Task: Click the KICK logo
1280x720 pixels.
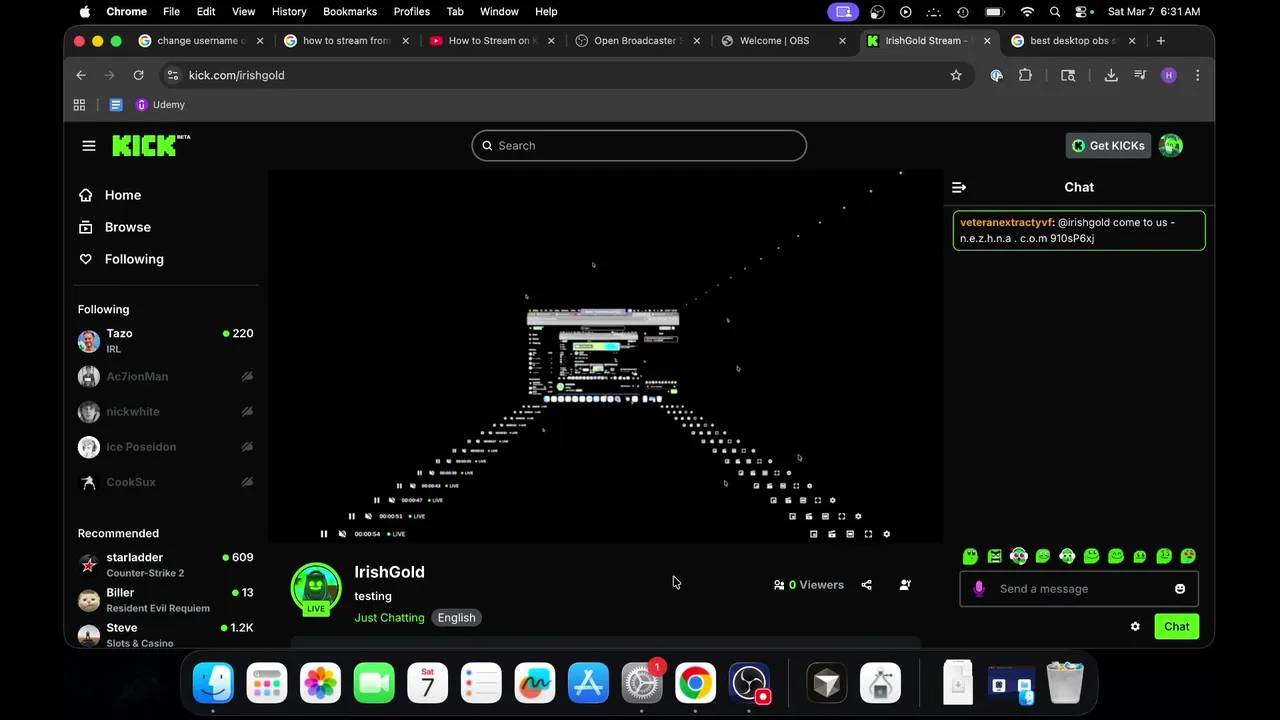Action: point(150,146)
